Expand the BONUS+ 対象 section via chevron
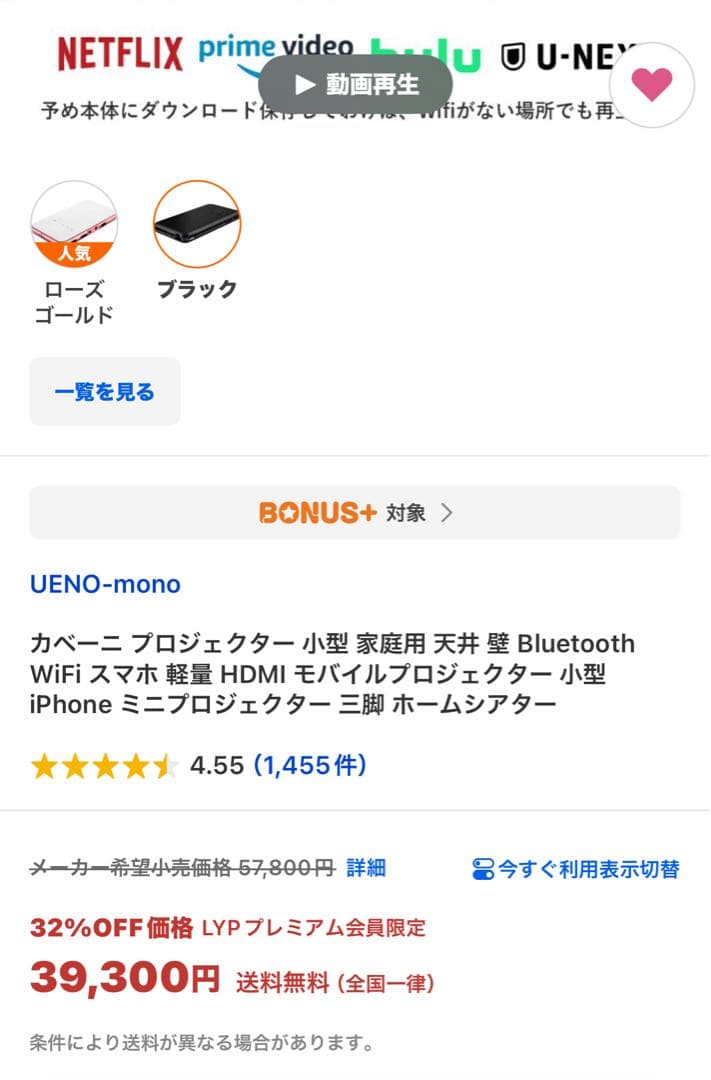 point(449,512)
